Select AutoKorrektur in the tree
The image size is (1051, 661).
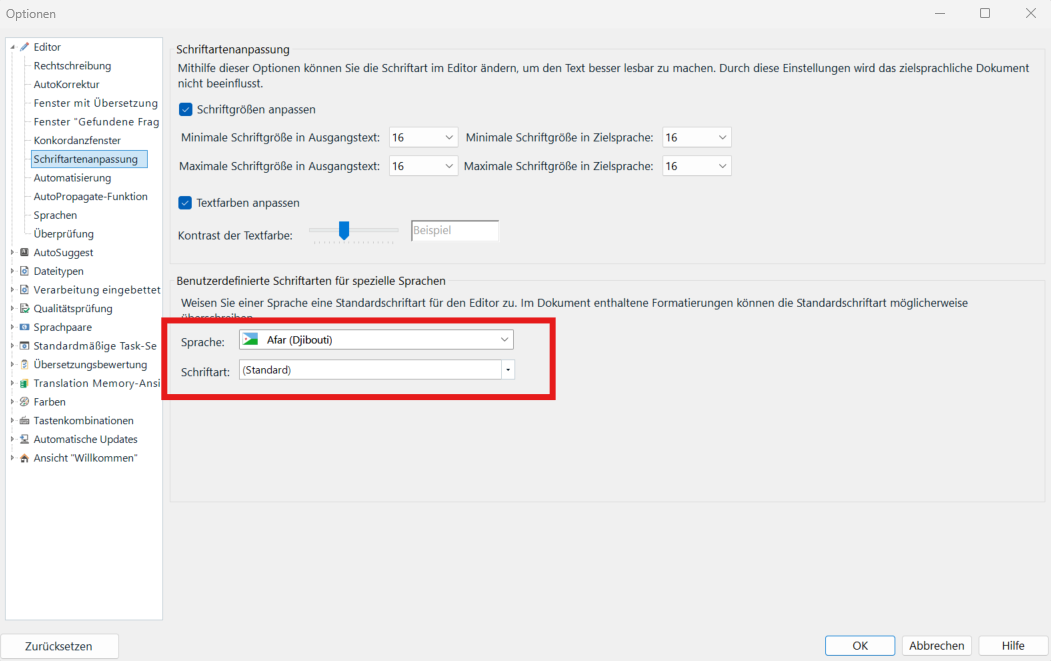66,84
